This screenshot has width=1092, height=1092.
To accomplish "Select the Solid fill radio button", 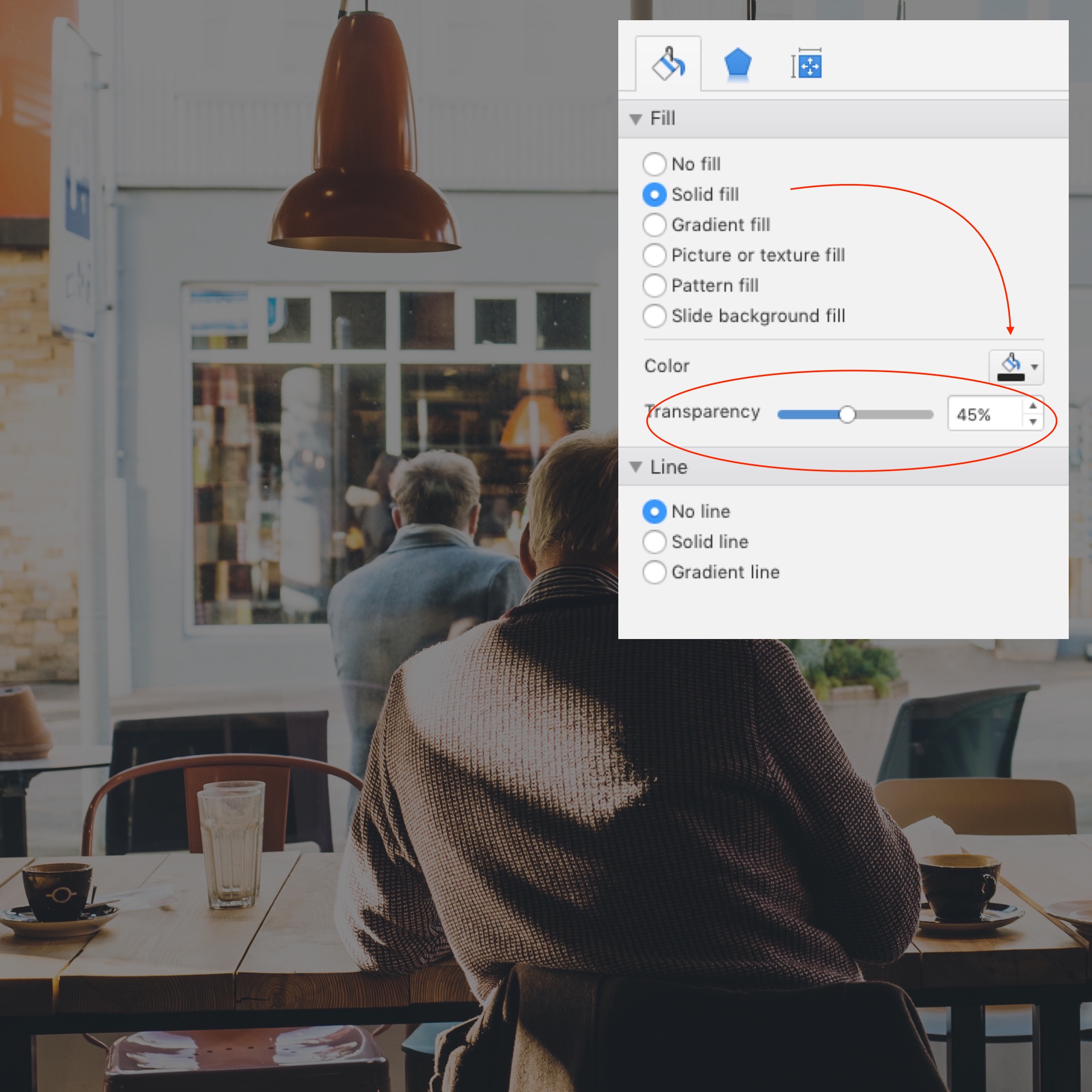I will tap(655, 195).
